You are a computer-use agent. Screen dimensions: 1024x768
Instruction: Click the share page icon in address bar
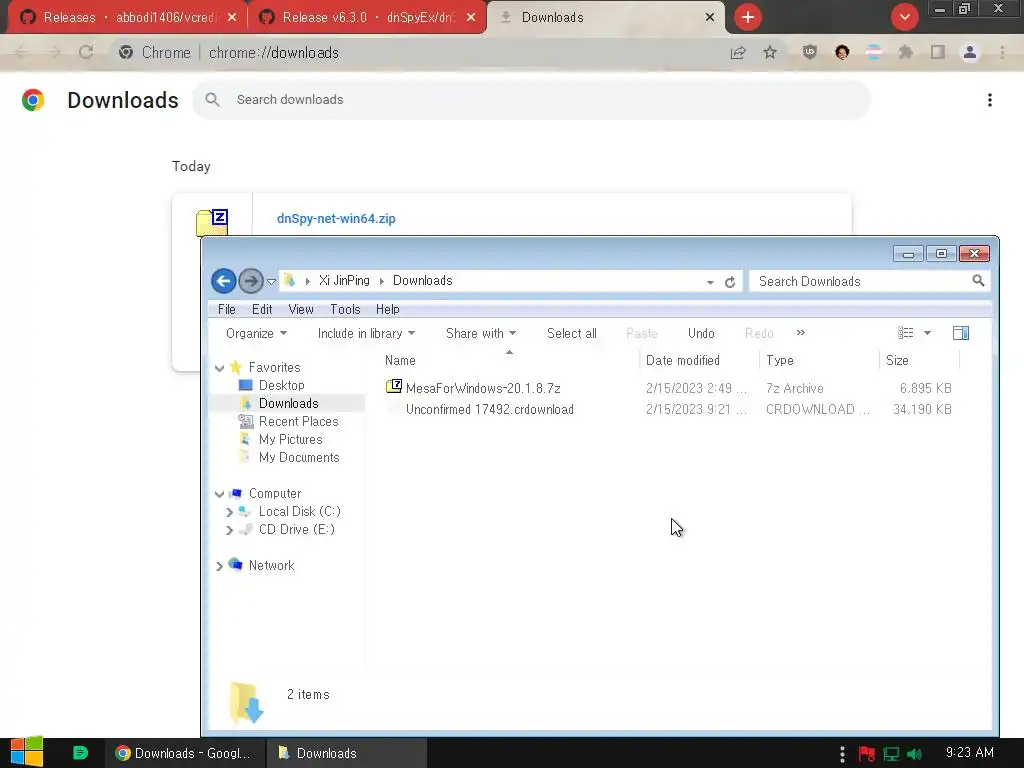point(738,53)
